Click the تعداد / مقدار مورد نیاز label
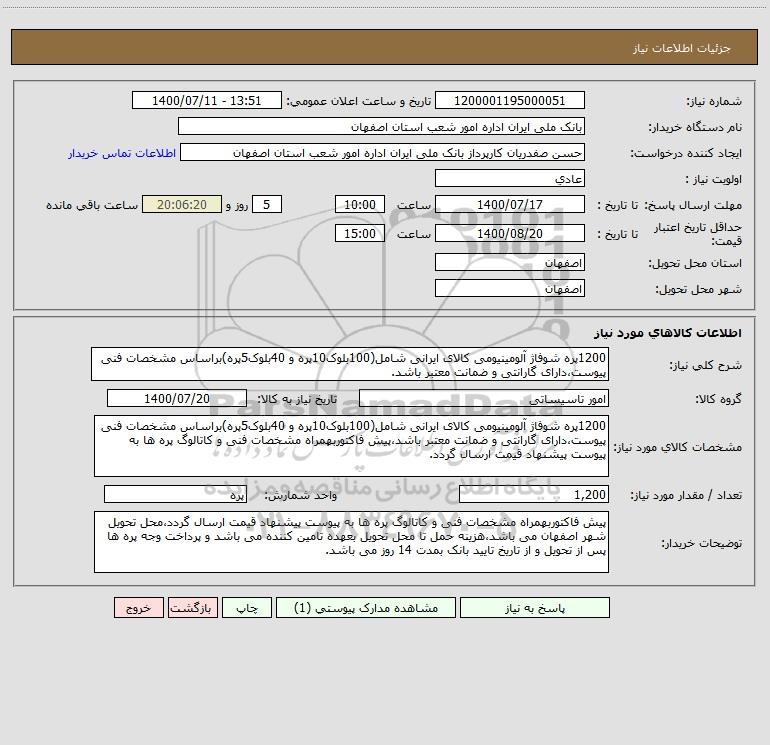This screenshot has width=770, height=745. tap(686, 496)
